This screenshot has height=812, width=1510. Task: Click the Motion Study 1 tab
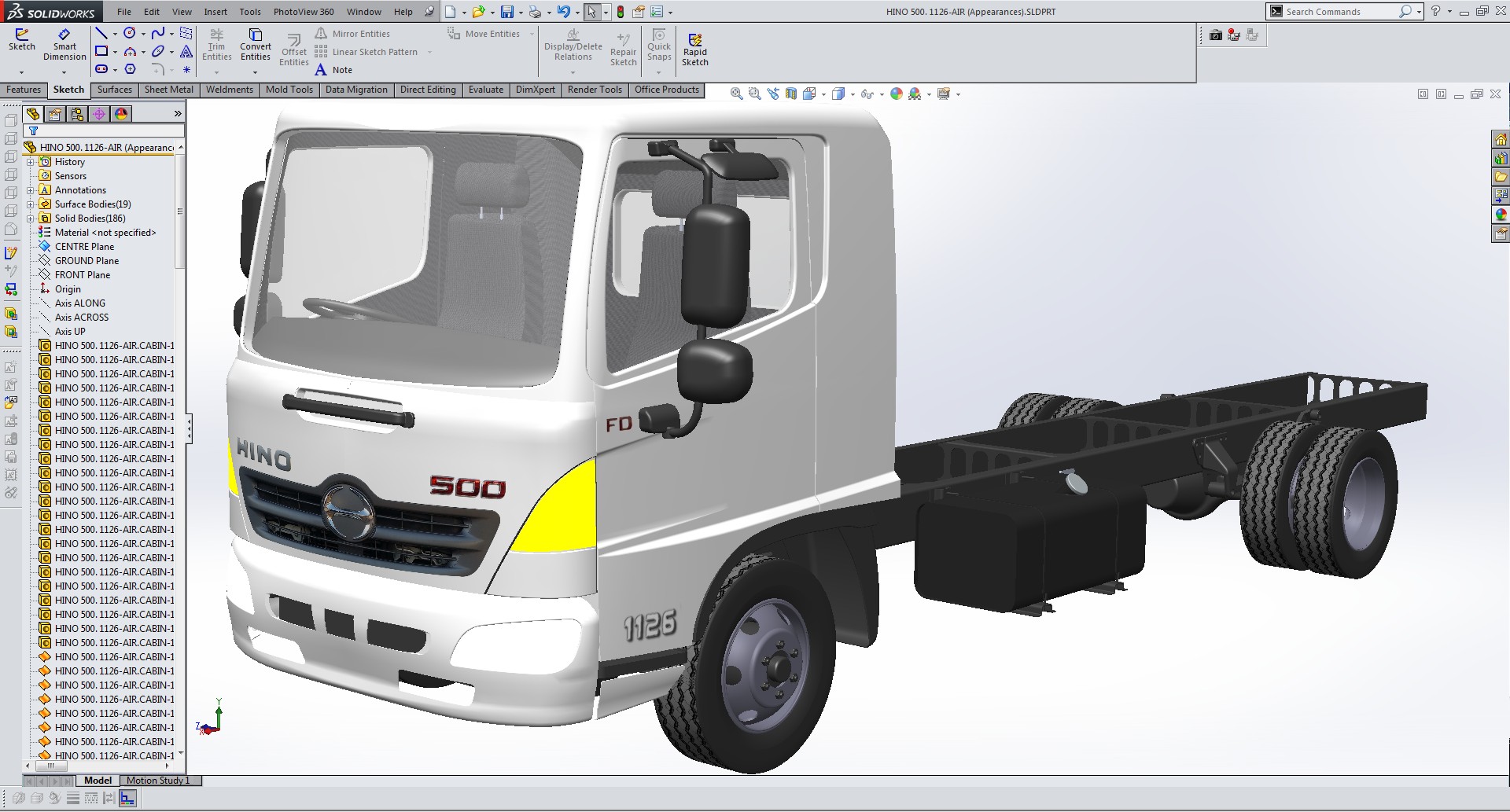(x=158, y=780)
